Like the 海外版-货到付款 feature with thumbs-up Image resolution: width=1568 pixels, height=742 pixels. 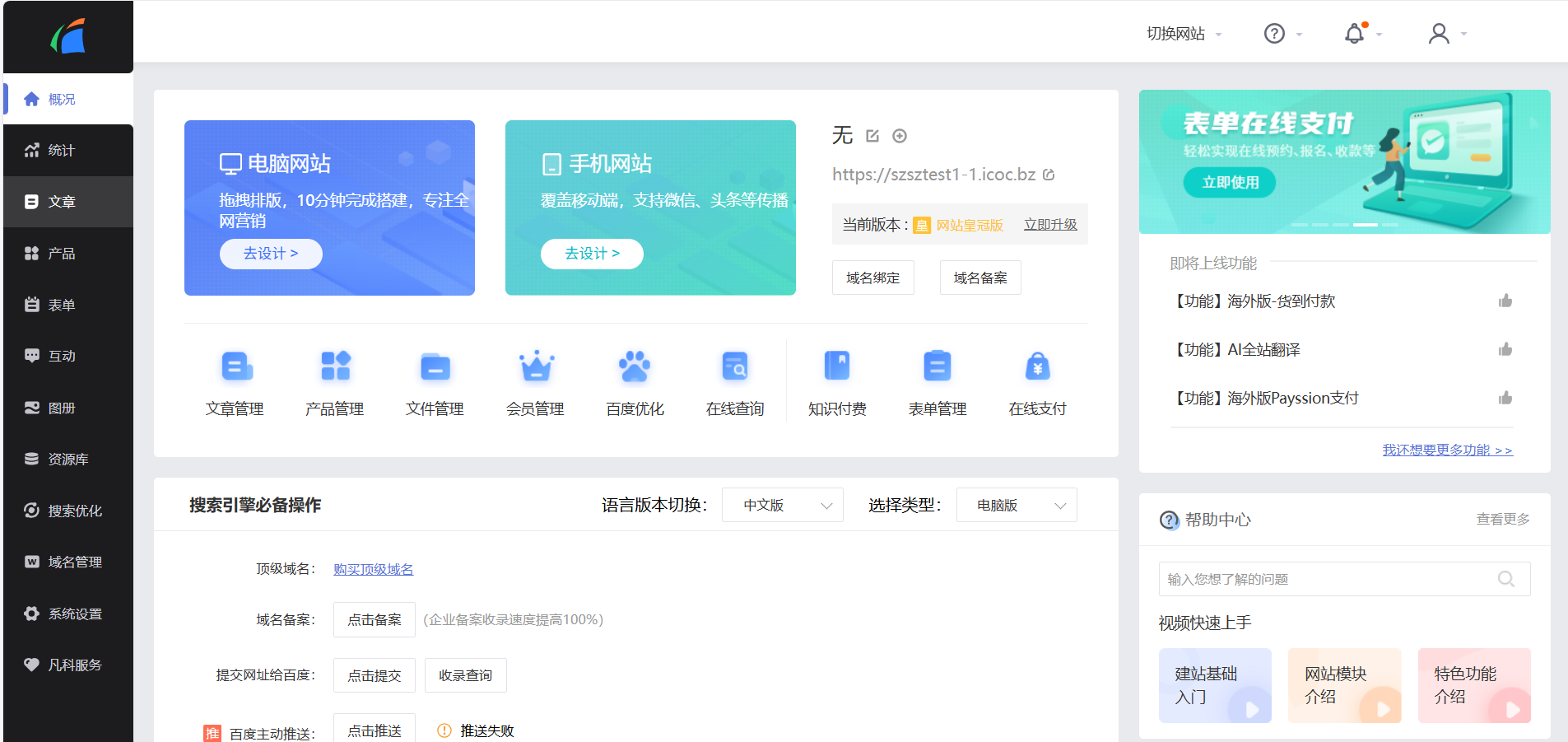(1505, 301)
